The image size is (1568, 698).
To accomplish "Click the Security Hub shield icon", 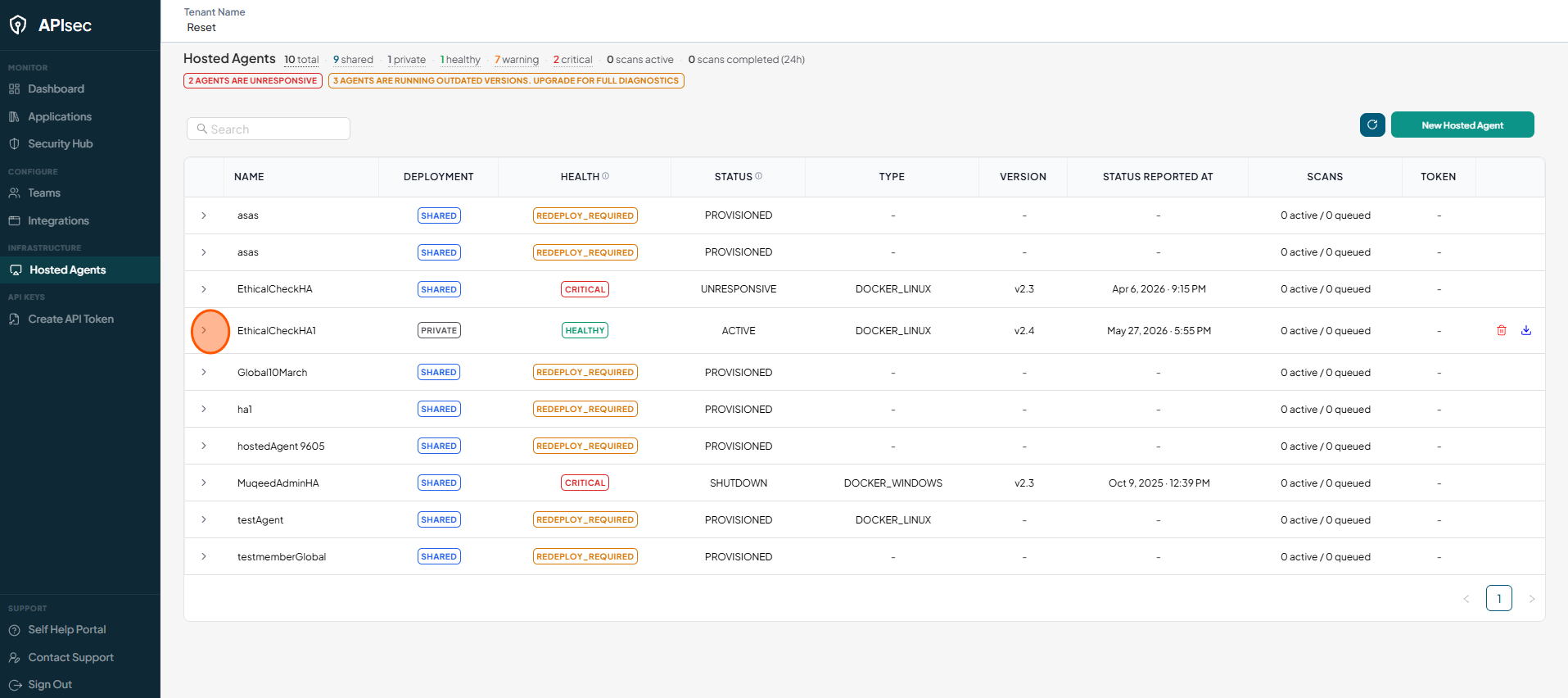I will click(14, 143).
